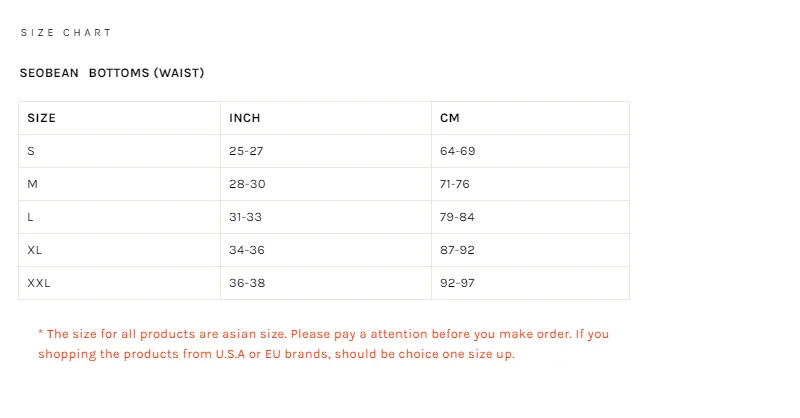
Task: Click the M size cell
Action: (33, 184)
